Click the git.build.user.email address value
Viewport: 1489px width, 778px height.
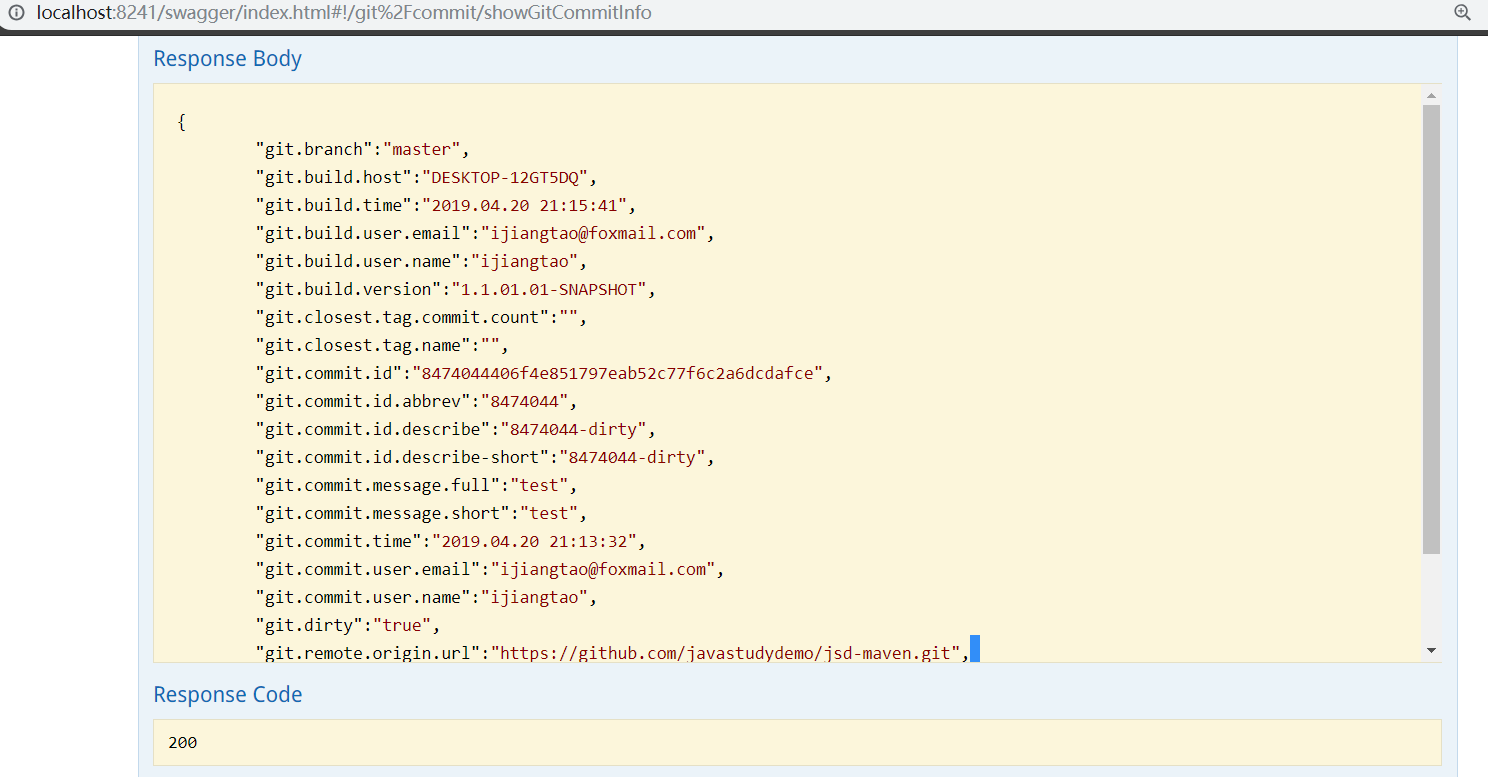596,233
